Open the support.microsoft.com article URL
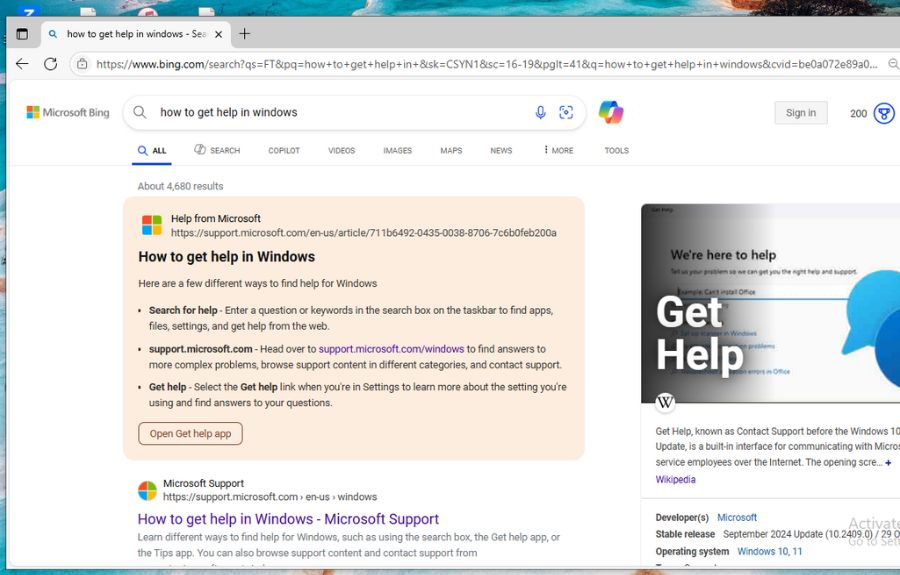Viewport: 900px width, 575px height. tap(363, 233)
